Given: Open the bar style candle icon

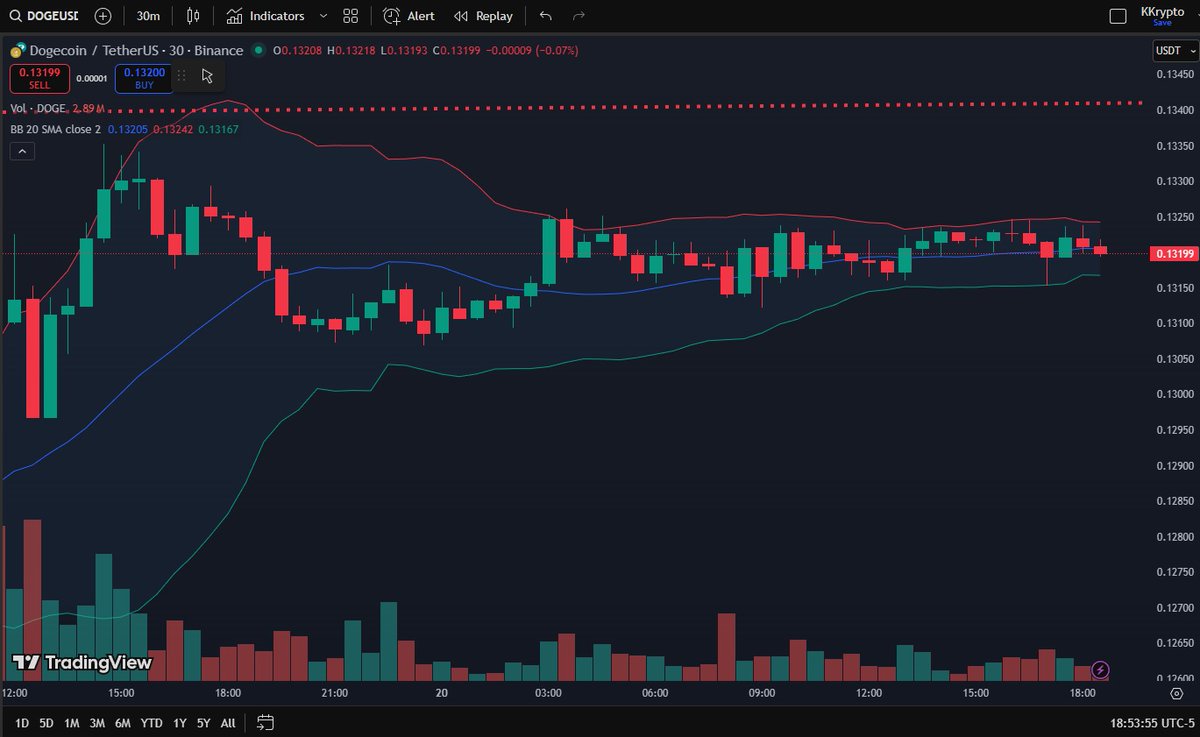Looking at the screenshot, I should [x=193, y=15].
